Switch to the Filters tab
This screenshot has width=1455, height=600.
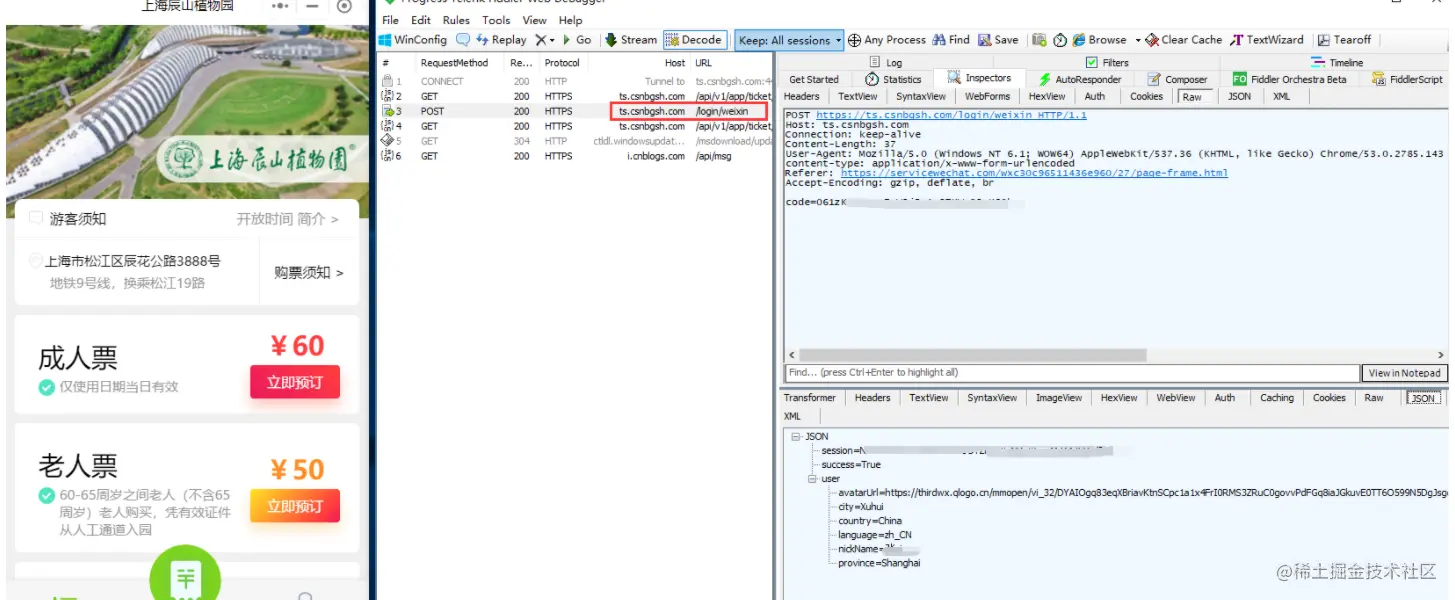pyautogui.click(x=1108, y=62)
